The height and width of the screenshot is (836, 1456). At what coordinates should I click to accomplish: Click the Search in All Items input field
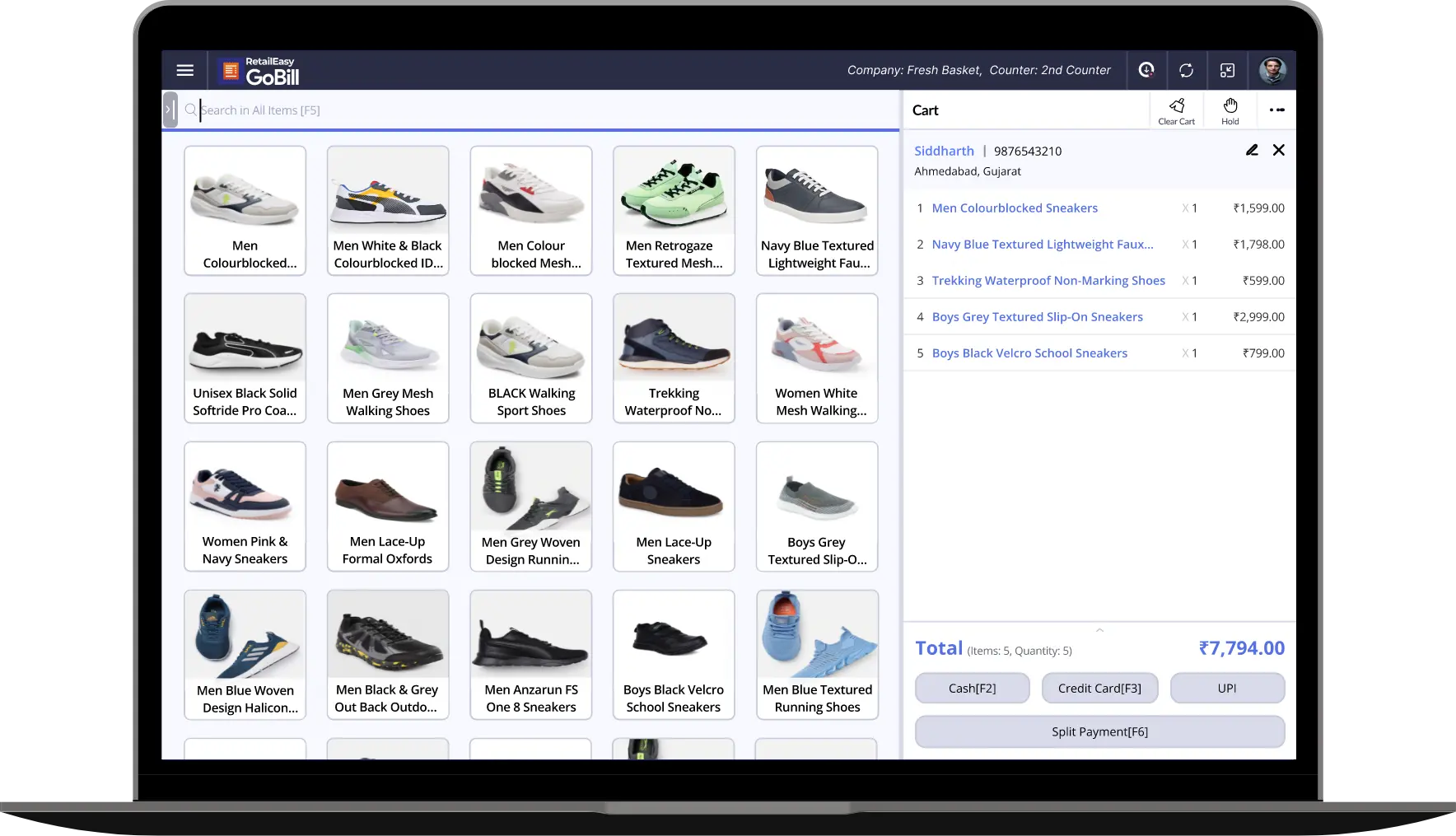(494, 110)
